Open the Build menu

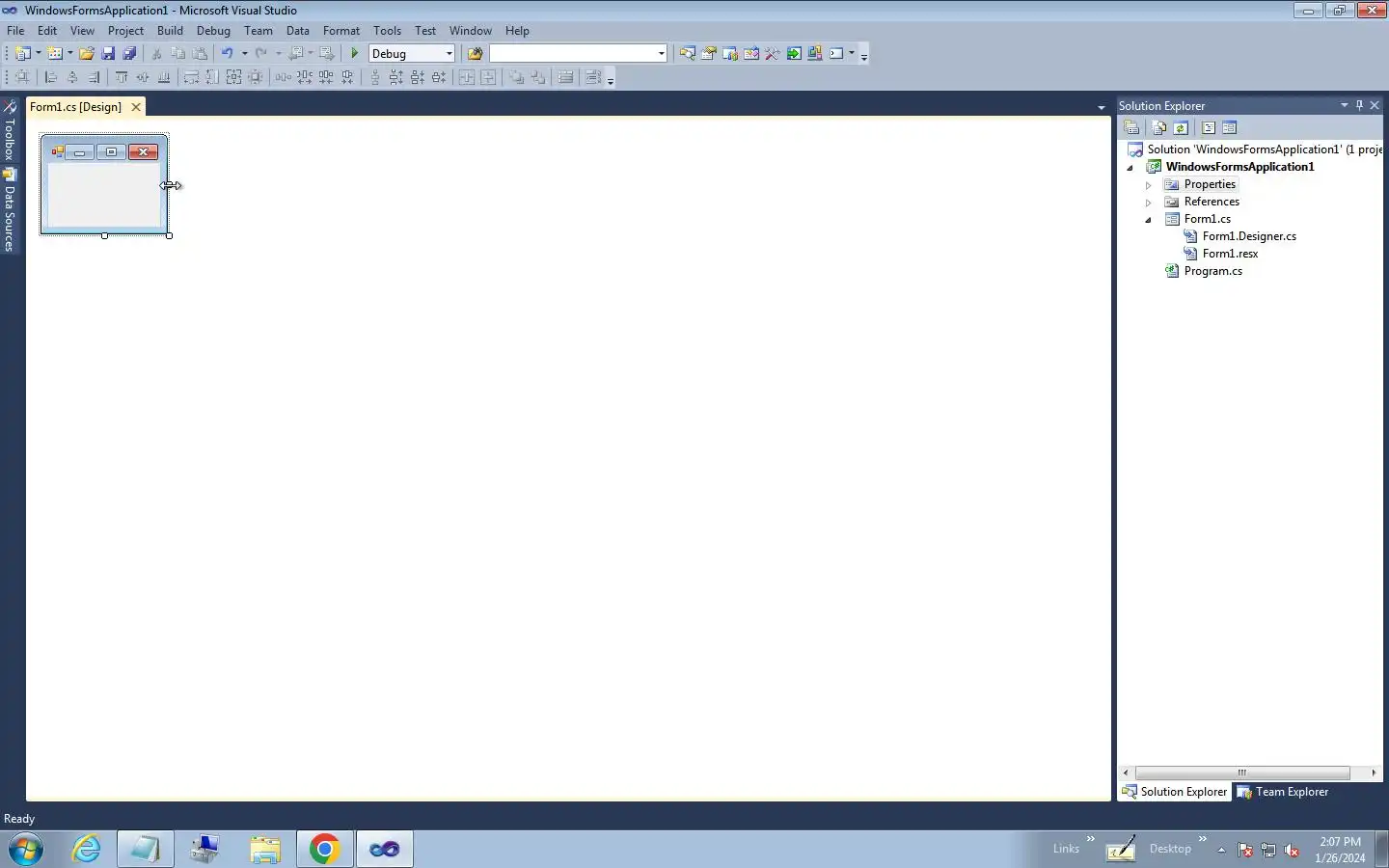tap(170, 31)
